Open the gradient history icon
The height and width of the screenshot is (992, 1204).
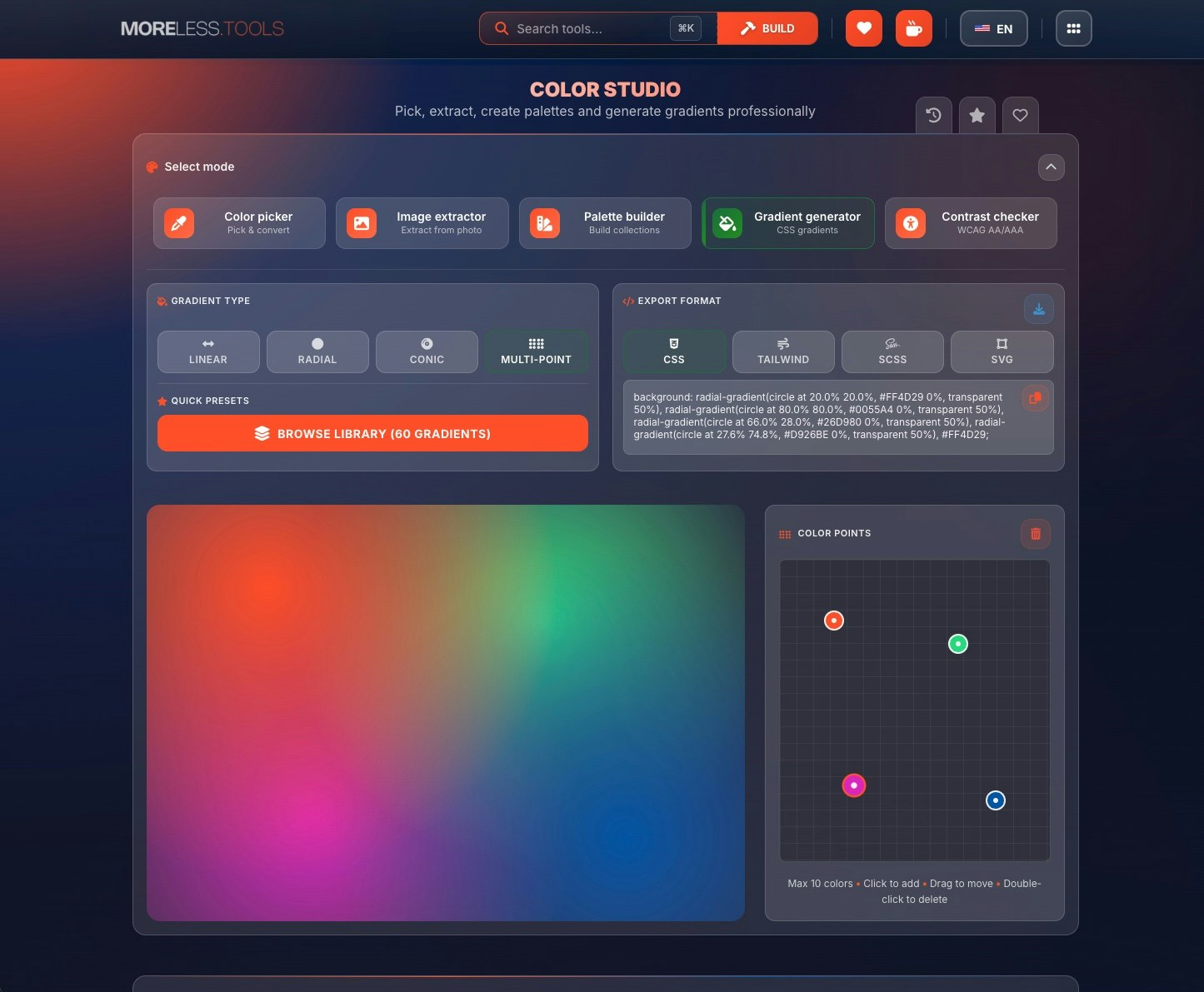(x=933, y=115)
